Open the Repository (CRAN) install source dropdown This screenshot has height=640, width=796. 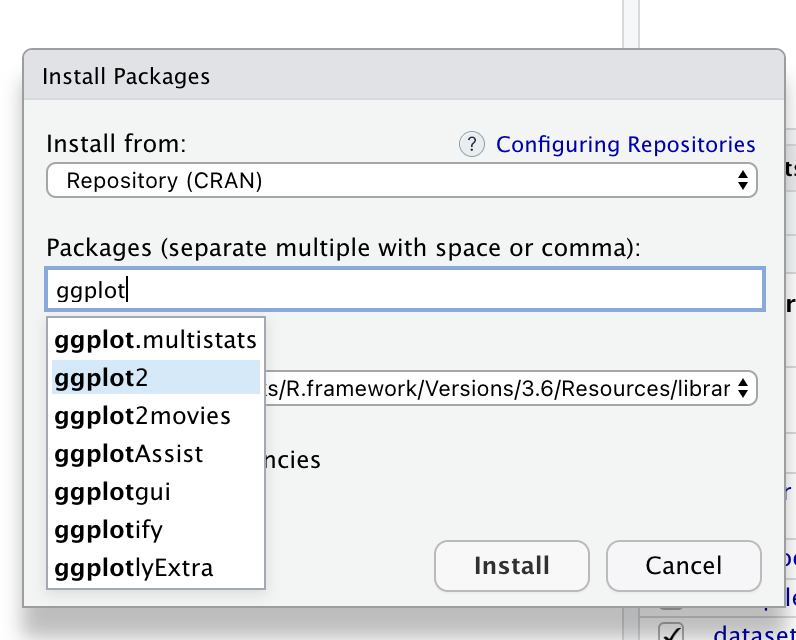402,180
